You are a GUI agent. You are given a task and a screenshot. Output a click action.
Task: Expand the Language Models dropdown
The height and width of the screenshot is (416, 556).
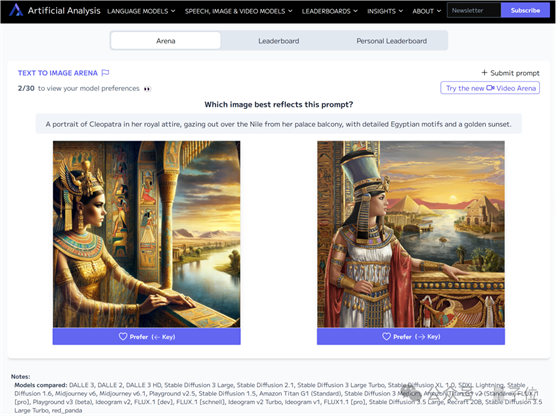141,11
